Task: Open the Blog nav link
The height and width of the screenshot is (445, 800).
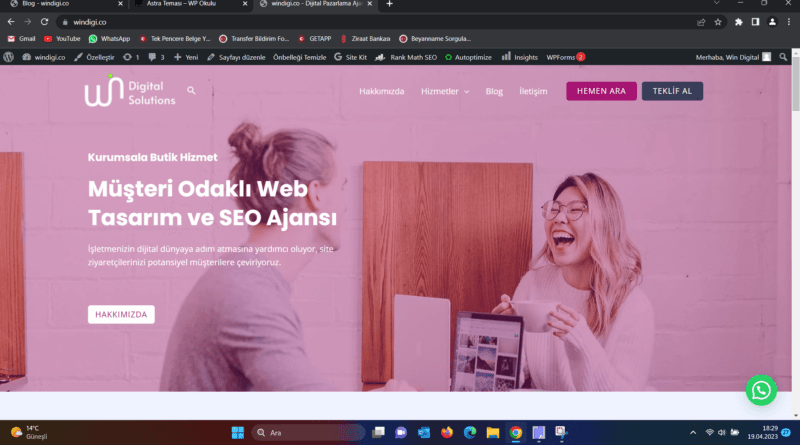Action: coord(494,91)
